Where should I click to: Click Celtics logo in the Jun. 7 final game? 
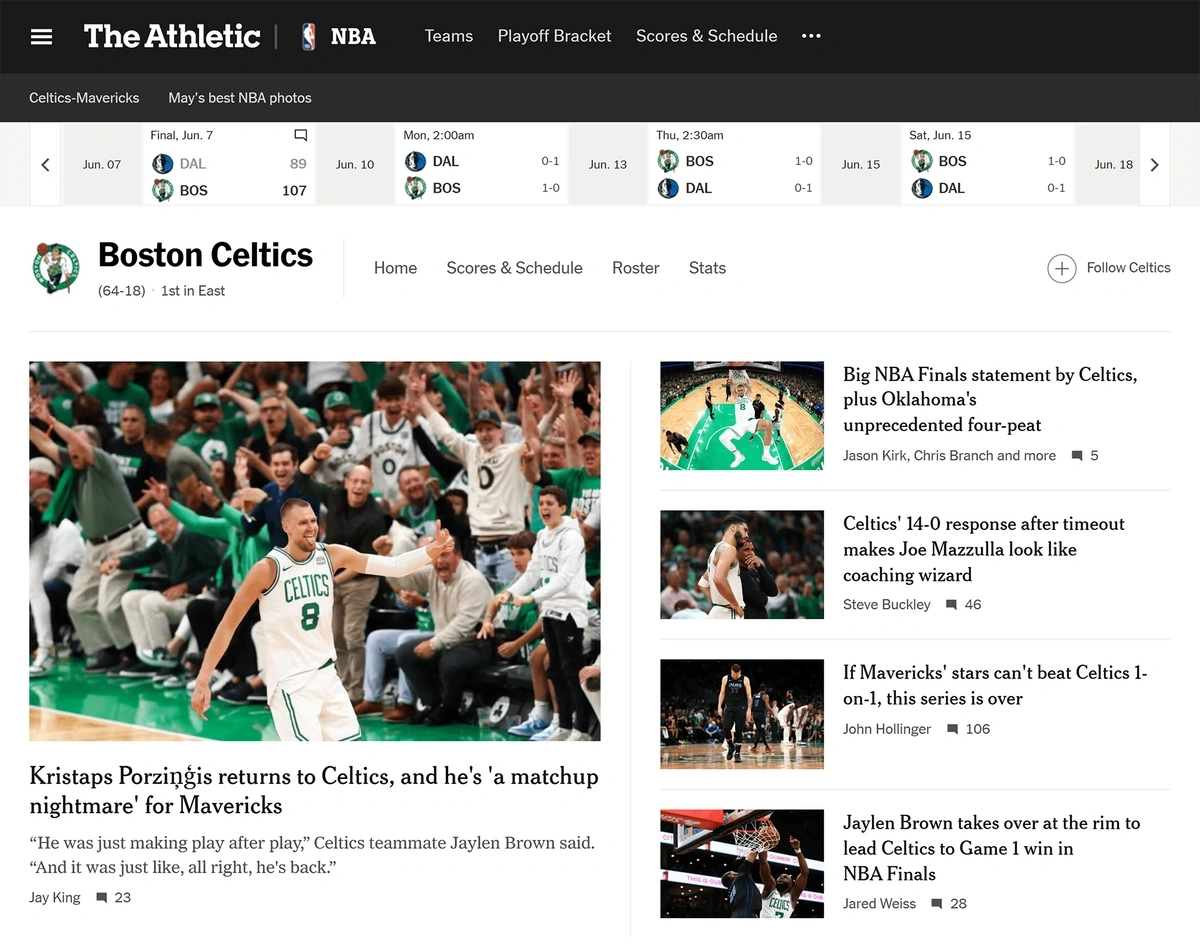163,190
